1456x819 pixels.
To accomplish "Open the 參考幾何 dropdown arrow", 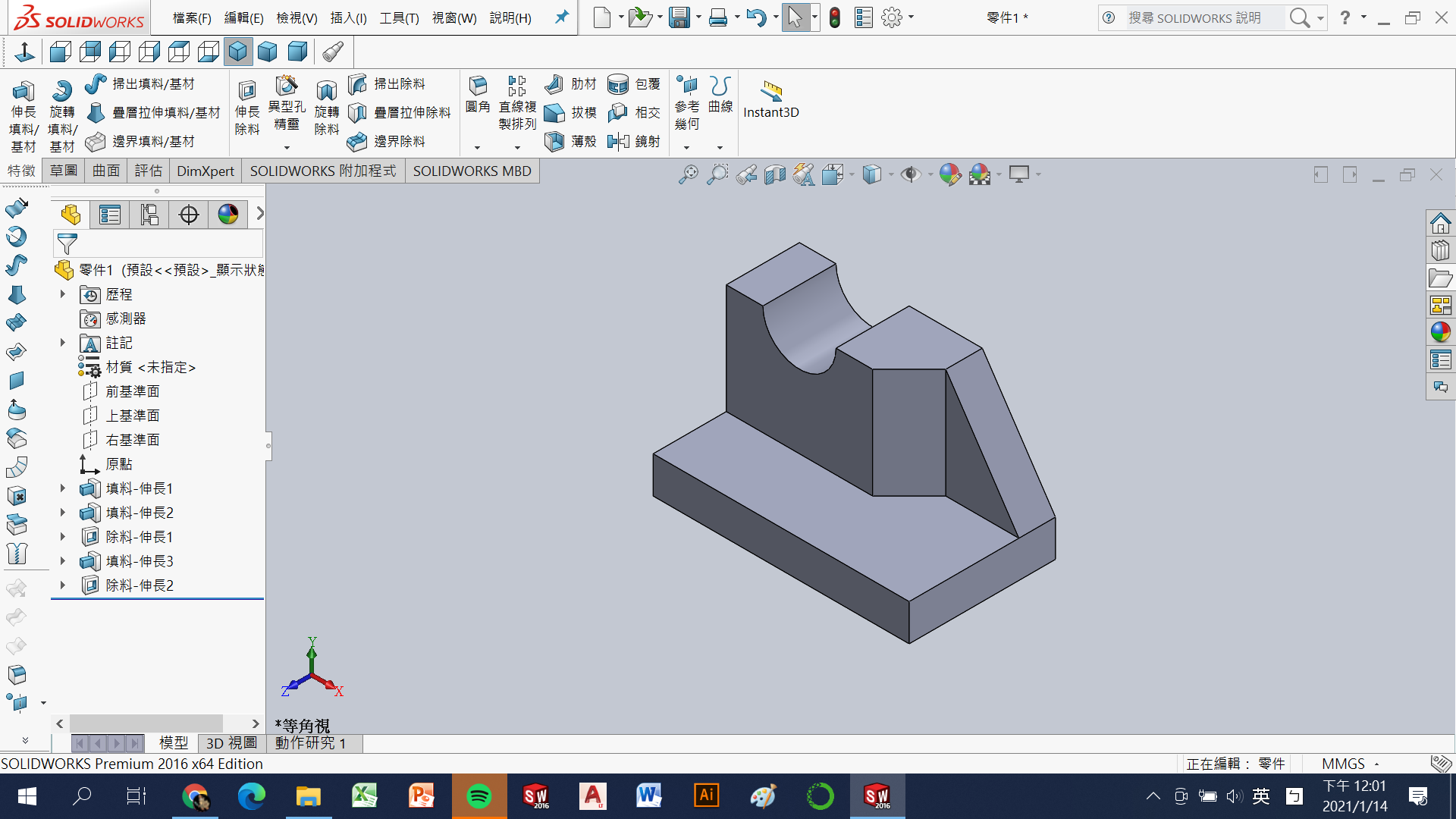I will point(686,147).
